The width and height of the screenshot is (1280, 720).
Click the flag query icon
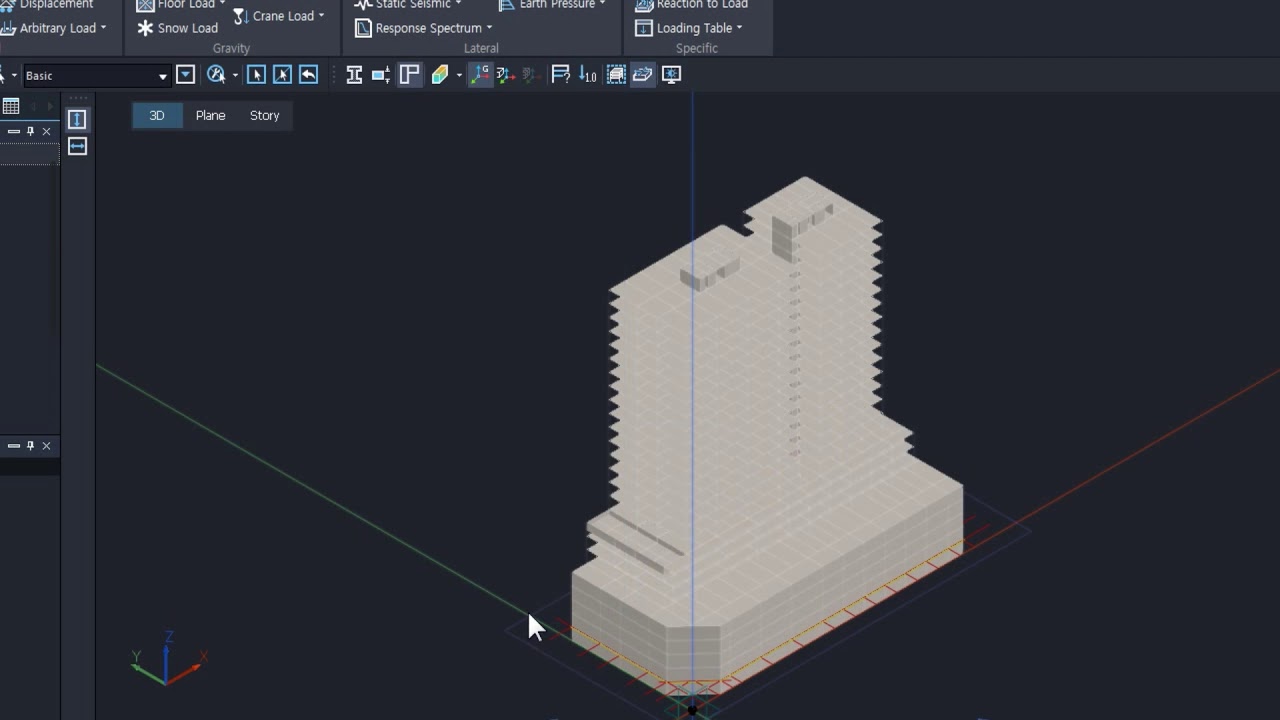(560, 75)
